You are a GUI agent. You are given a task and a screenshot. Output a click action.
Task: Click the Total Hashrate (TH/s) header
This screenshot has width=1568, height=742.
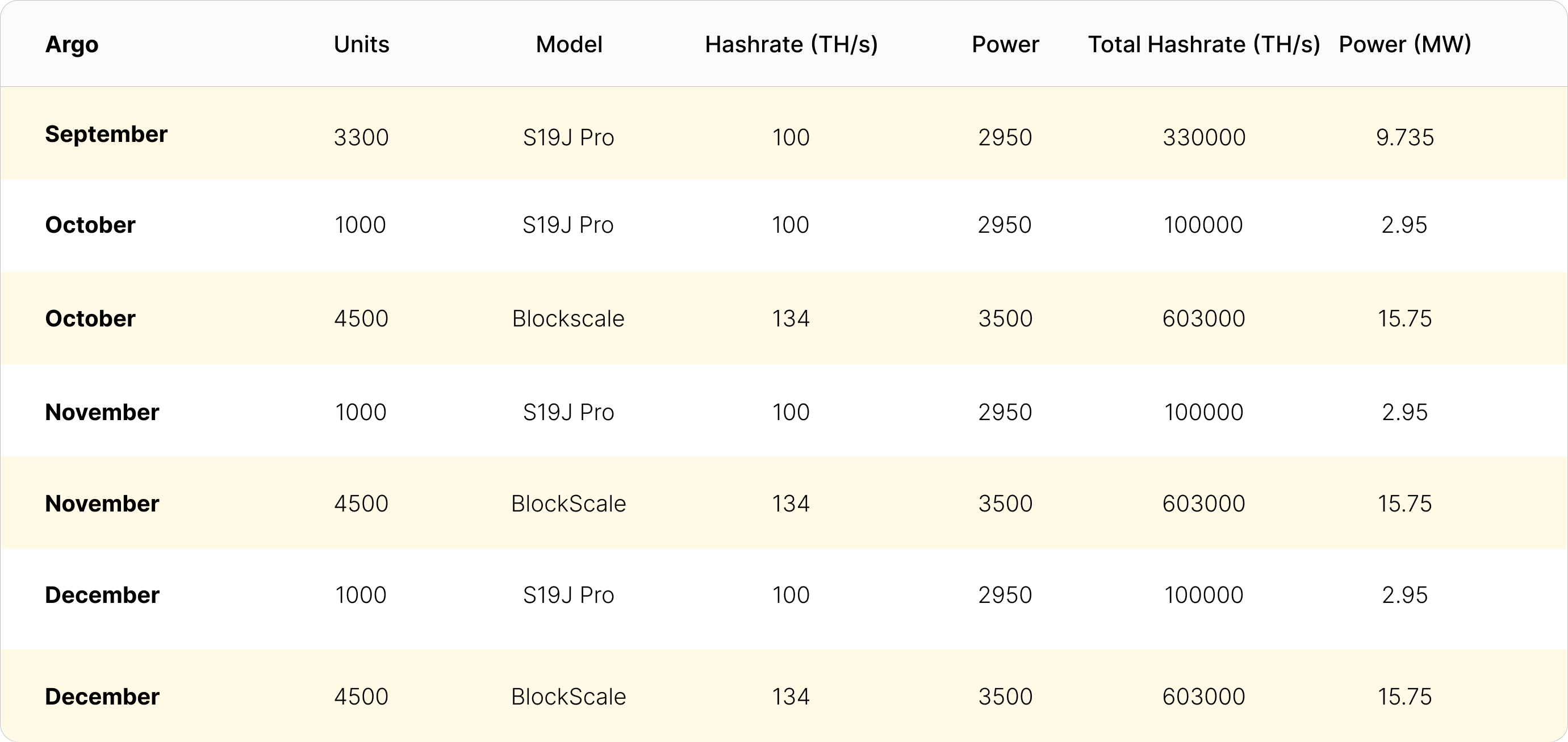click(x=1203, y=44)
